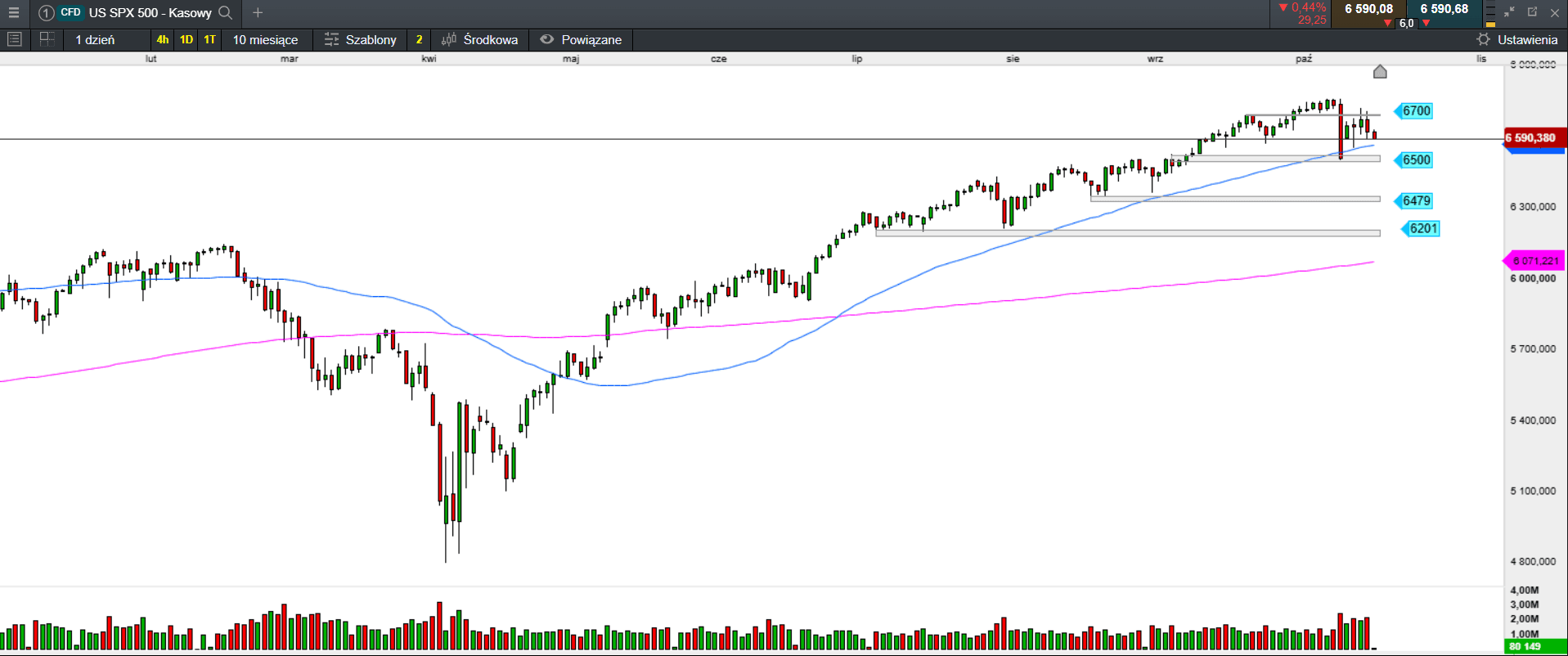Open the Szablony templates menu
Screen dimensions: 1568x656
(361, 39)
